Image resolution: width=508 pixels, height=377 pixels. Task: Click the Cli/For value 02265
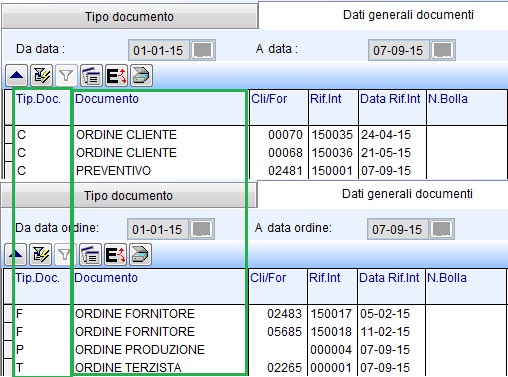point(284,368)
